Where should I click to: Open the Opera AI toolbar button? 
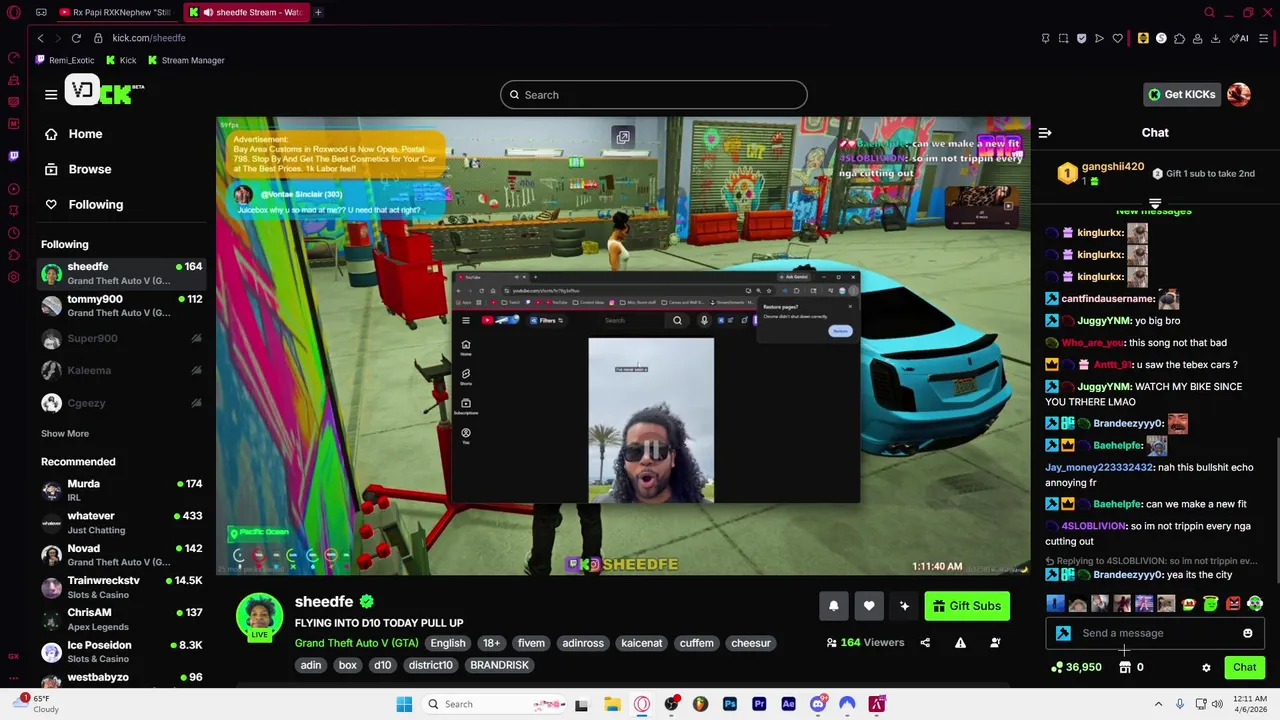1241,38
